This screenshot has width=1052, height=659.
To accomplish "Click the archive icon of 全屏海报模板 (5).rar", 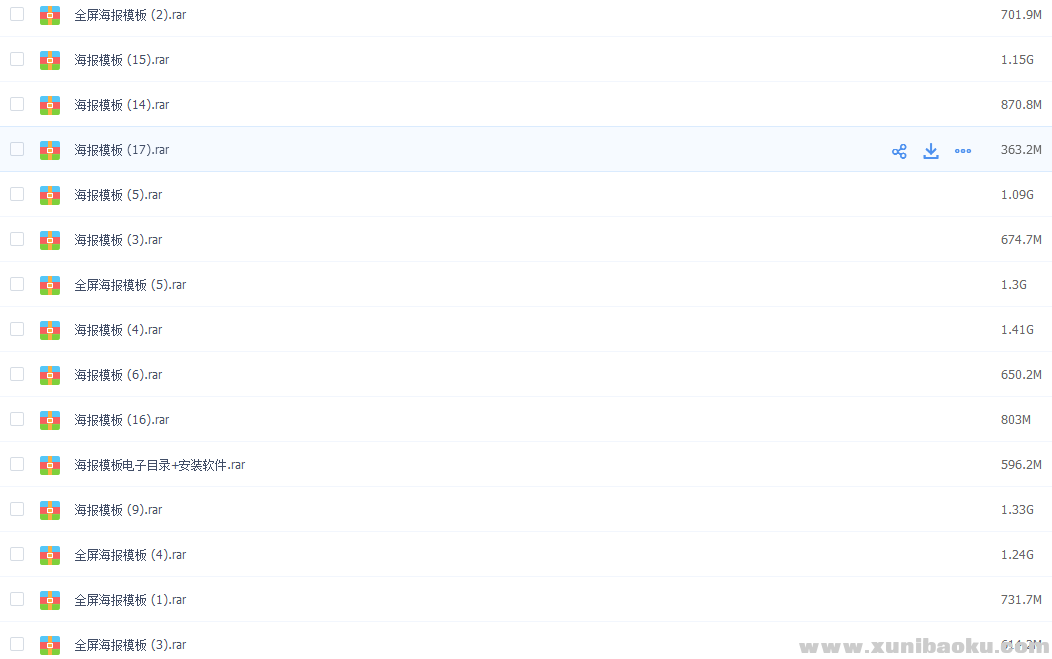I will click(x=50, y=285).
